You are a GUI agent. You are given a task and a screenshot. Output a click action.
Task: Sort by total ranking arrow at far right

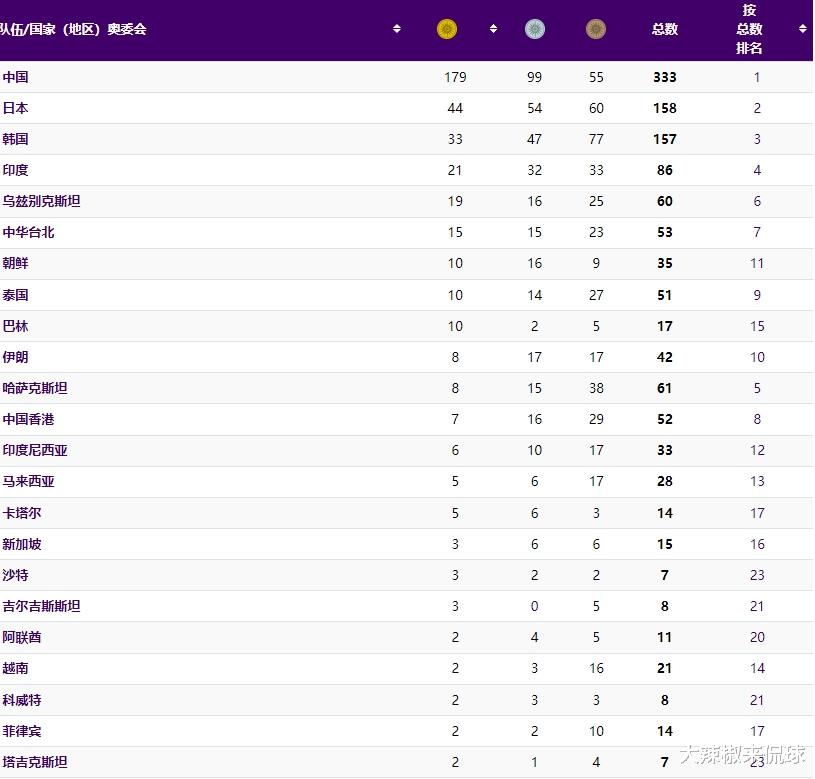803,29
